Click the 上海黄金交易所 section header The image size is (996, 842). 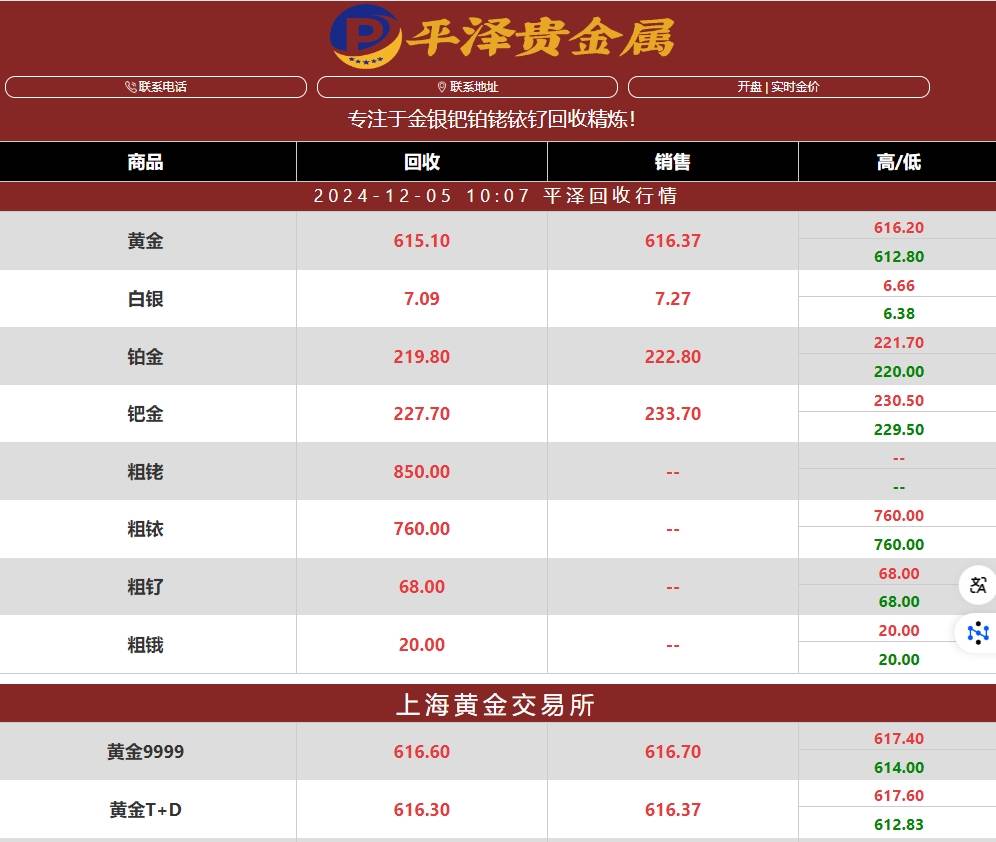495,704
